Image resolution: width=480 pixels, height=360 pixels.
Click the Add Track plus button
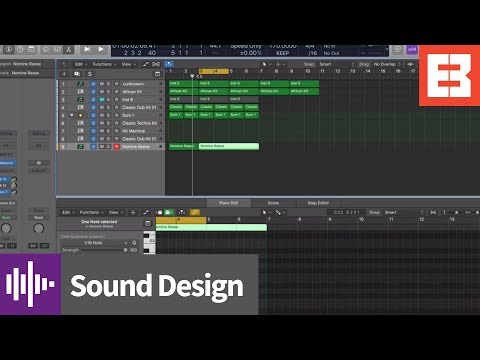64,74
